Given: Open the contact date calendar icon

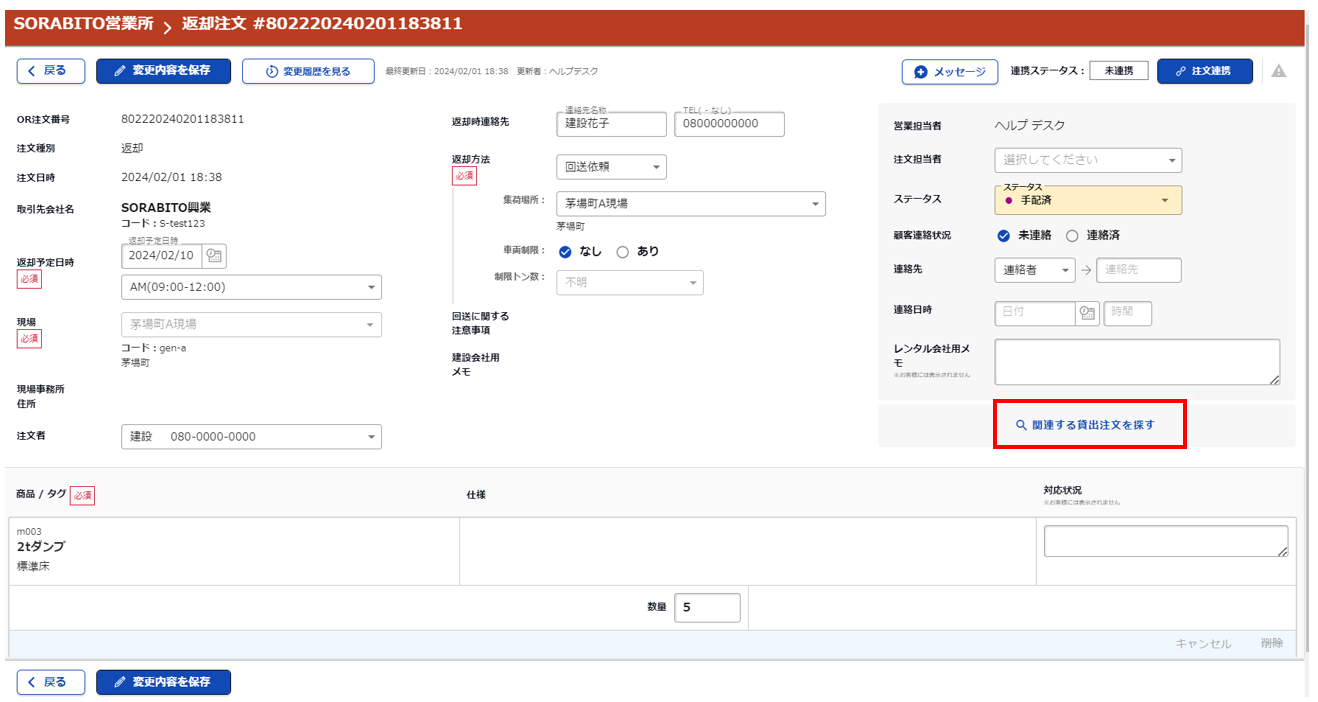Looking at the screenshot, I should coord(1087,313).
